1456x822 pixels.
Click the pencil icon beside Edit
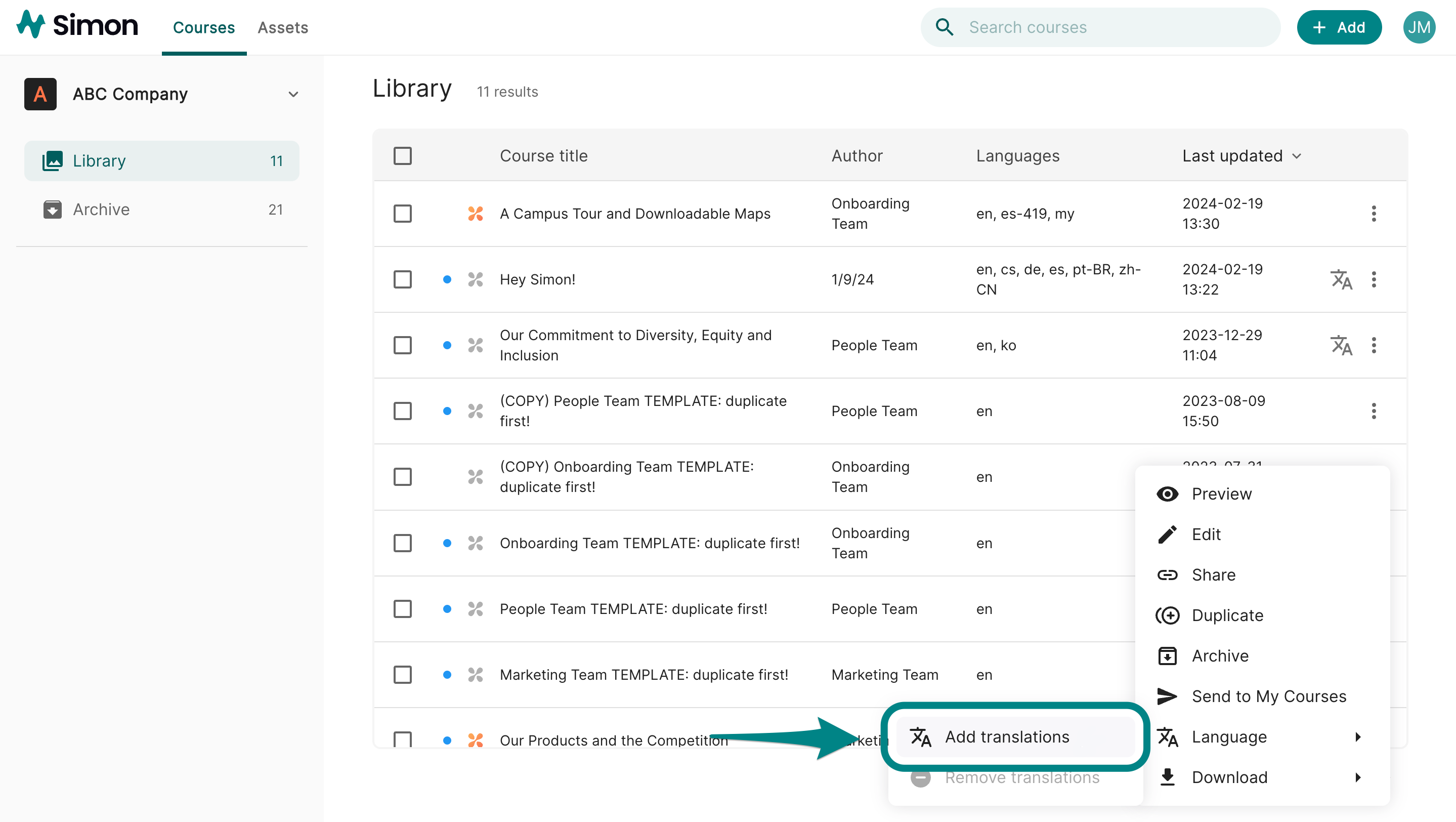click(x=1167, y=534)
